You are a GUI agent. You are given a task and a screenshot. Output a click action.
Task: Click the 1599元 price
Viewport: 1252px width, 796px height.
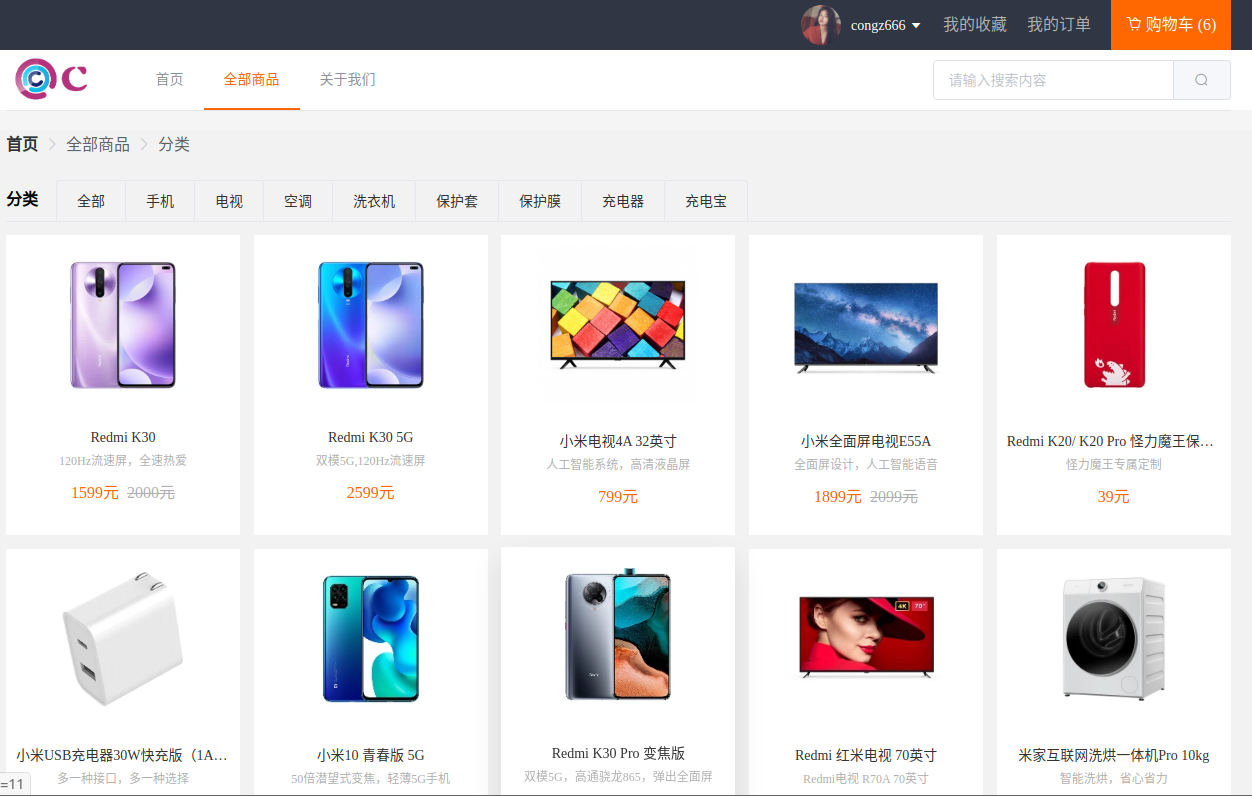click(x=95, y=493)
